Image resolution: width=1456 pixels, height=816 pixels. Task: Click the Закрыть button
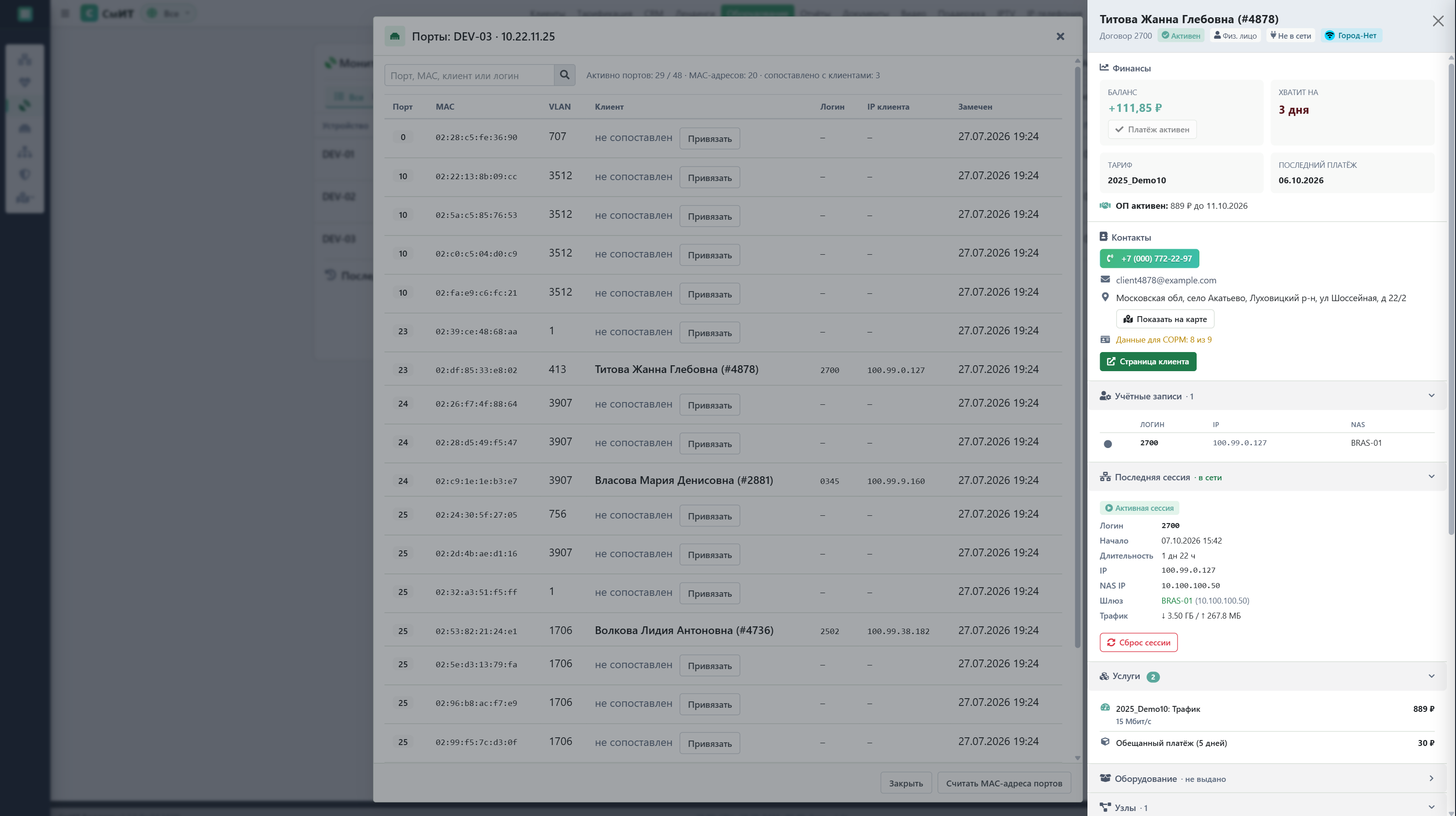click(905, 783)
